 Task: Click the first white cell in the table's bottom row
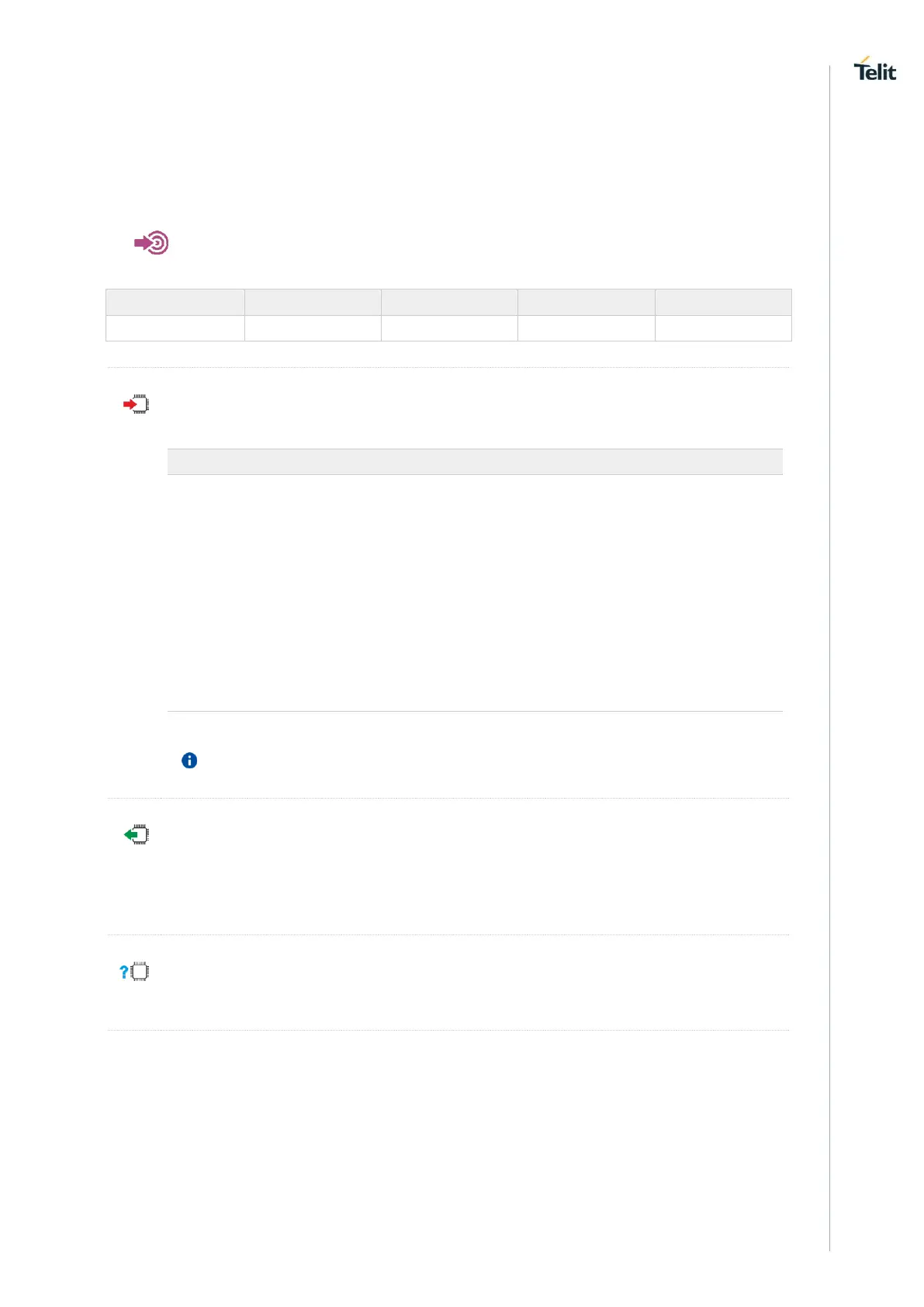coord(175,328)
